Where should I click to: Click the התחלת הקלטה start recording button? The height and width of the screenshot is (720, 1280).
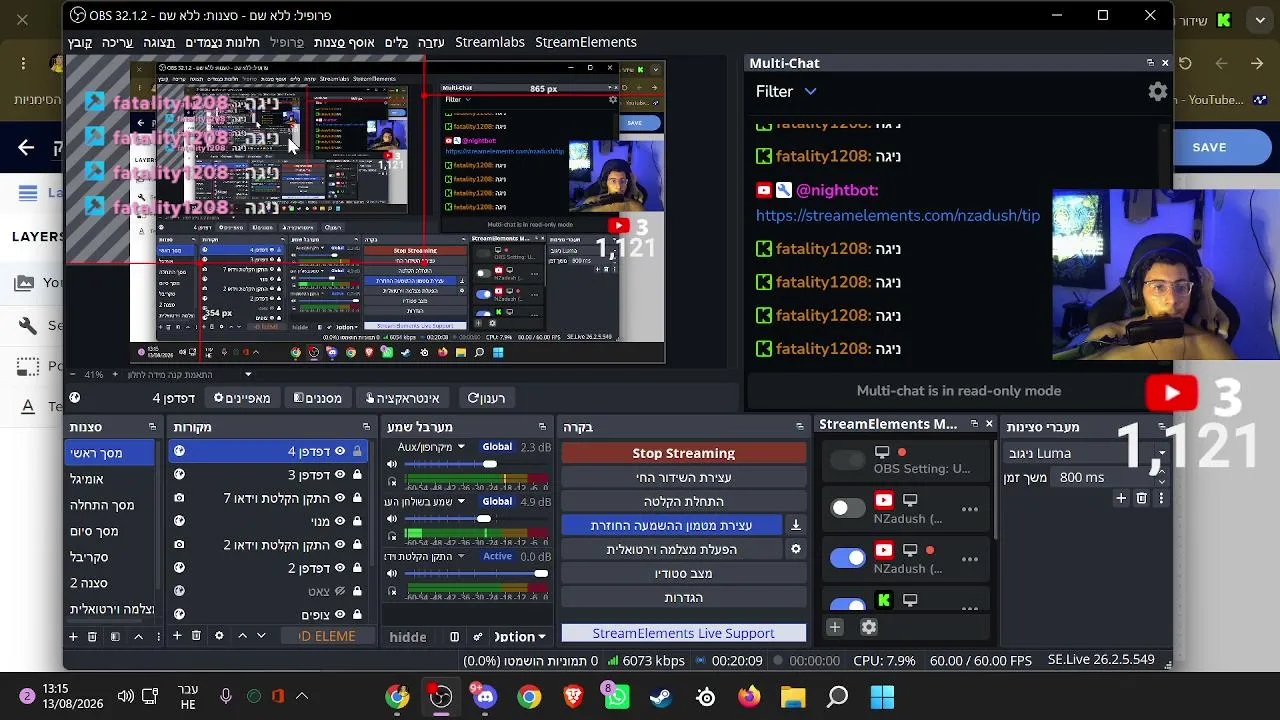684,501
